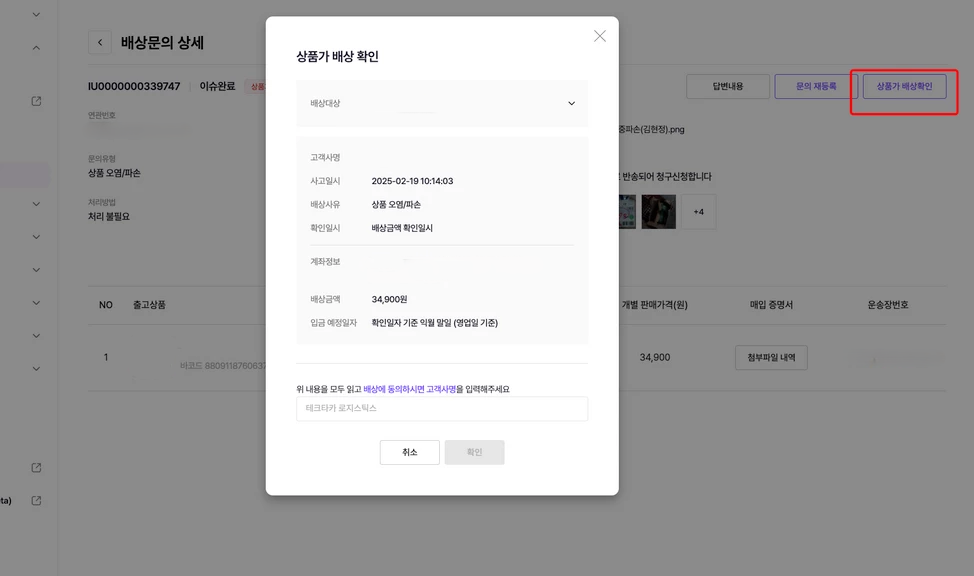Click the 취소 button in the dialog
974x576 pixels.
click(x=409, y=452)
